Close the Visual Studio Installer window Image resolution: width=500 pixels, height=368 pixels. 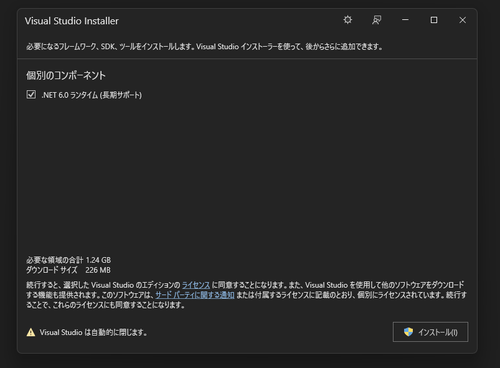pos(463,20)
